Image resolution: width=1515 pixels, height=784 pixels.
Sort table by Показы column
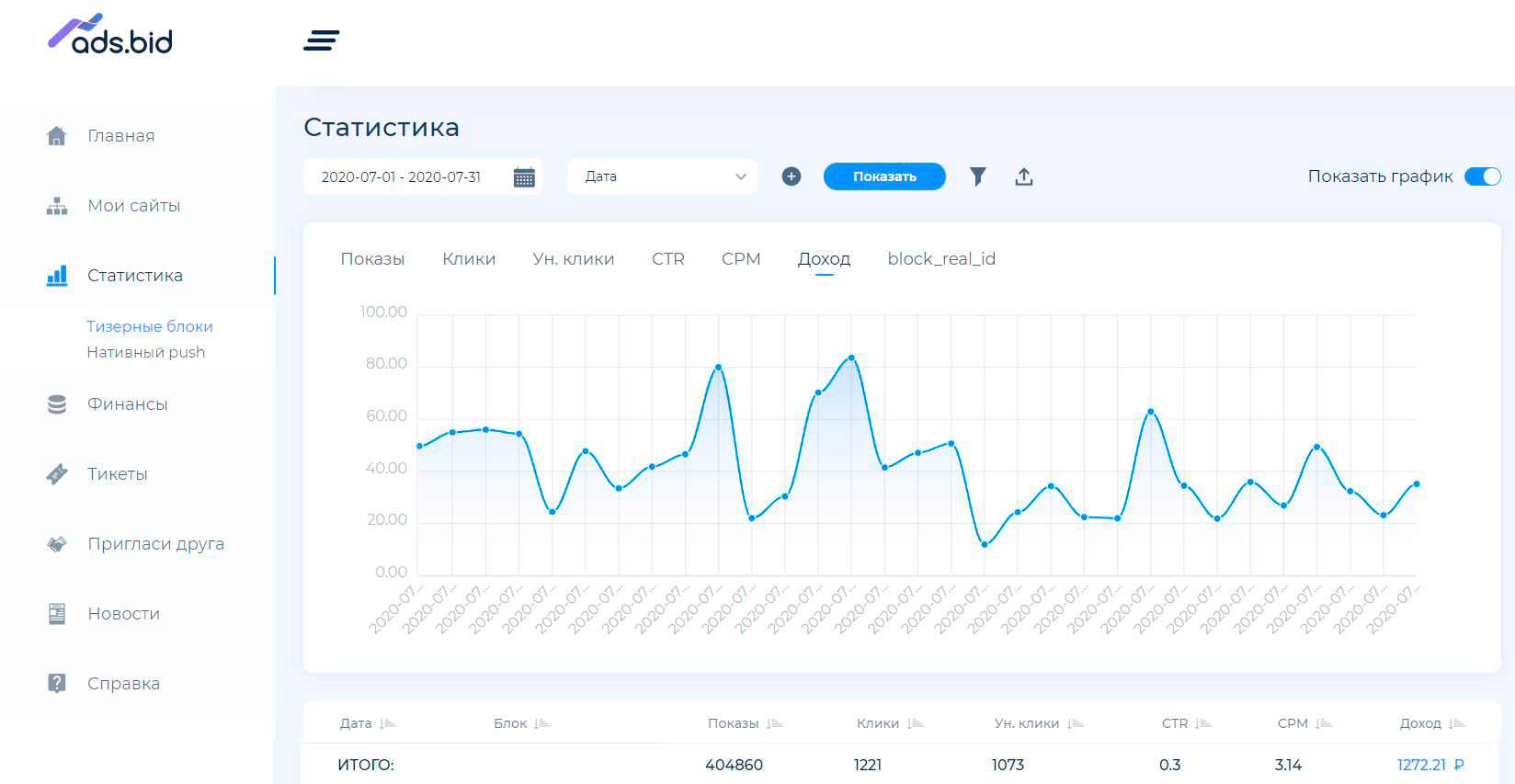pos(774,723)
